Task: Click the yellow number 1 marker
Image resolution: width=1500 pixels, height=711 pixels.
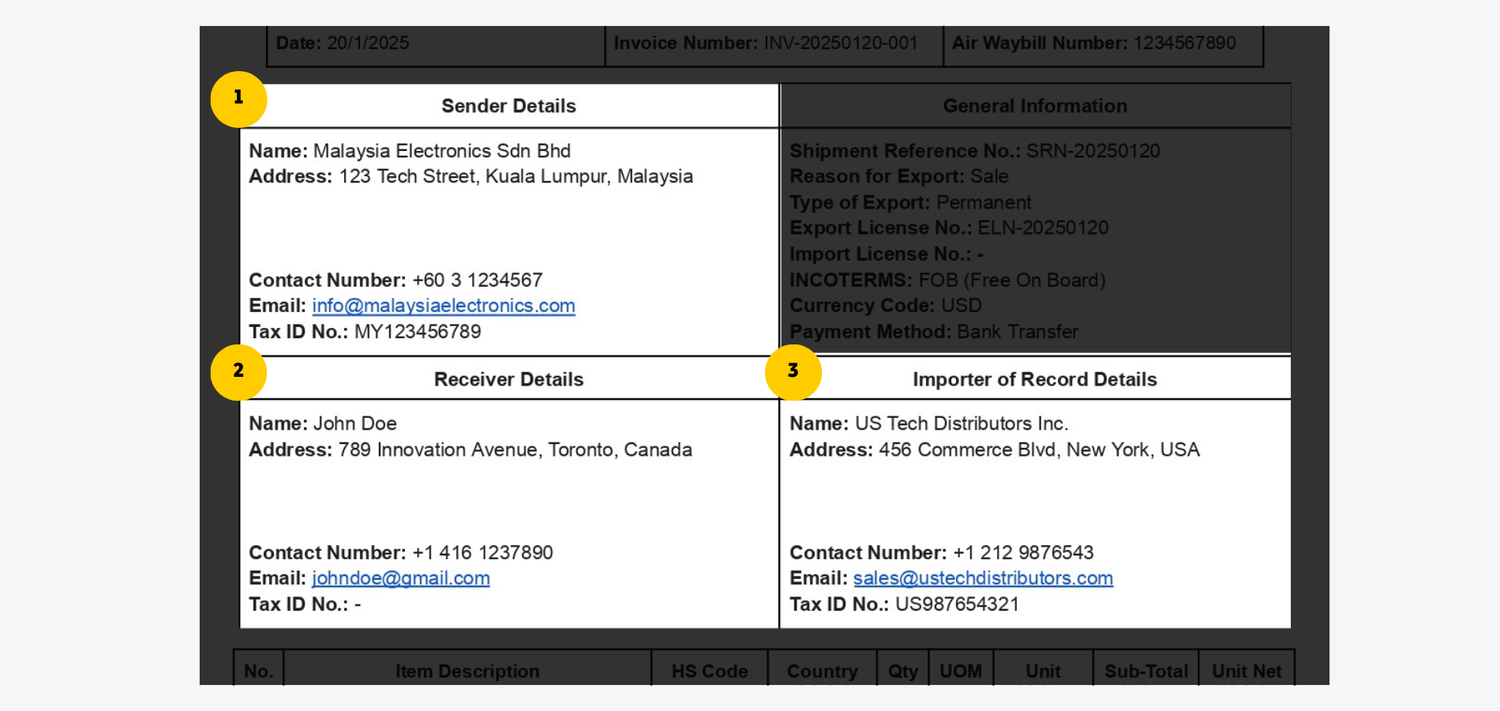Action: tap(238, 99)
